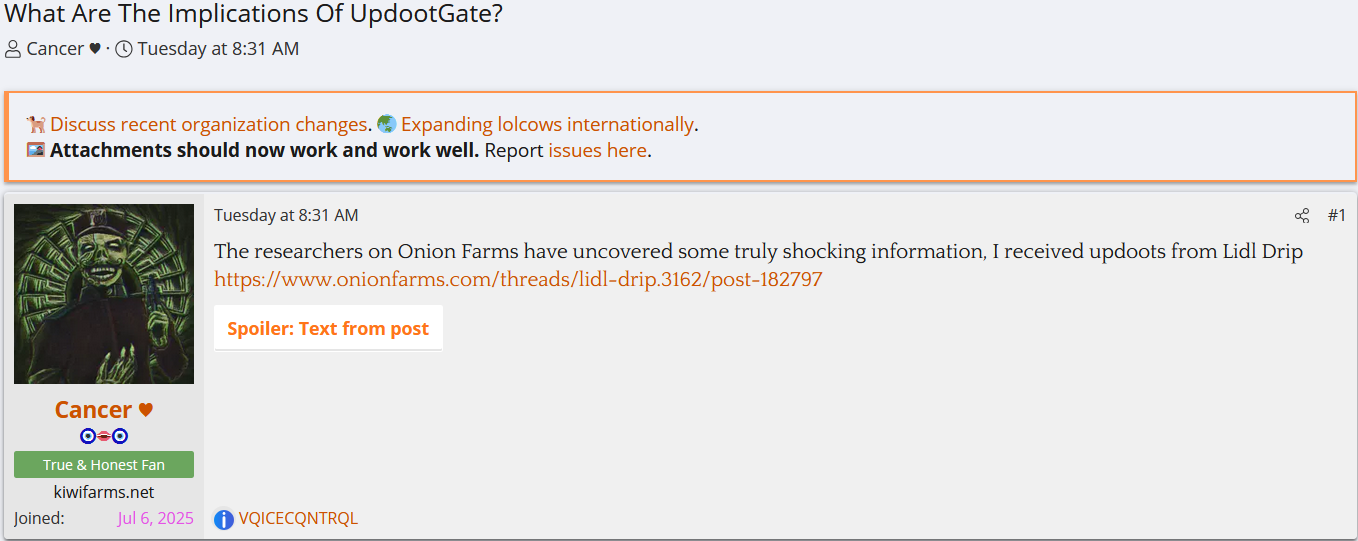This screenshot has height=541, width=1358.
Task: Open 'Discuss recent organization changes' link
Action: click(208, 125)
